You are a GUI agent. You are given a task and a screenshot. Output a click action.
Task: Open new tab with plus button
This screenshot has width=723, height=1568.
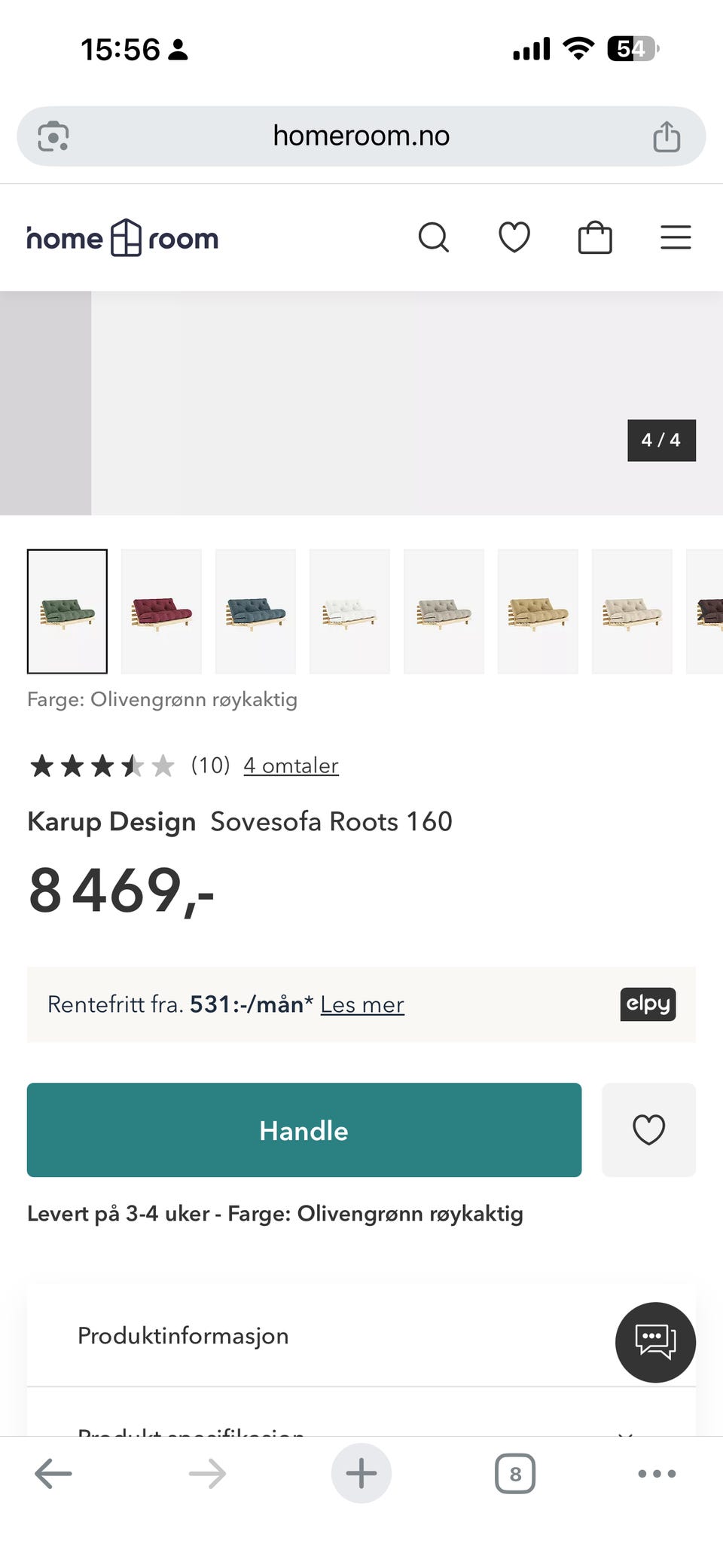point(361,1473)
